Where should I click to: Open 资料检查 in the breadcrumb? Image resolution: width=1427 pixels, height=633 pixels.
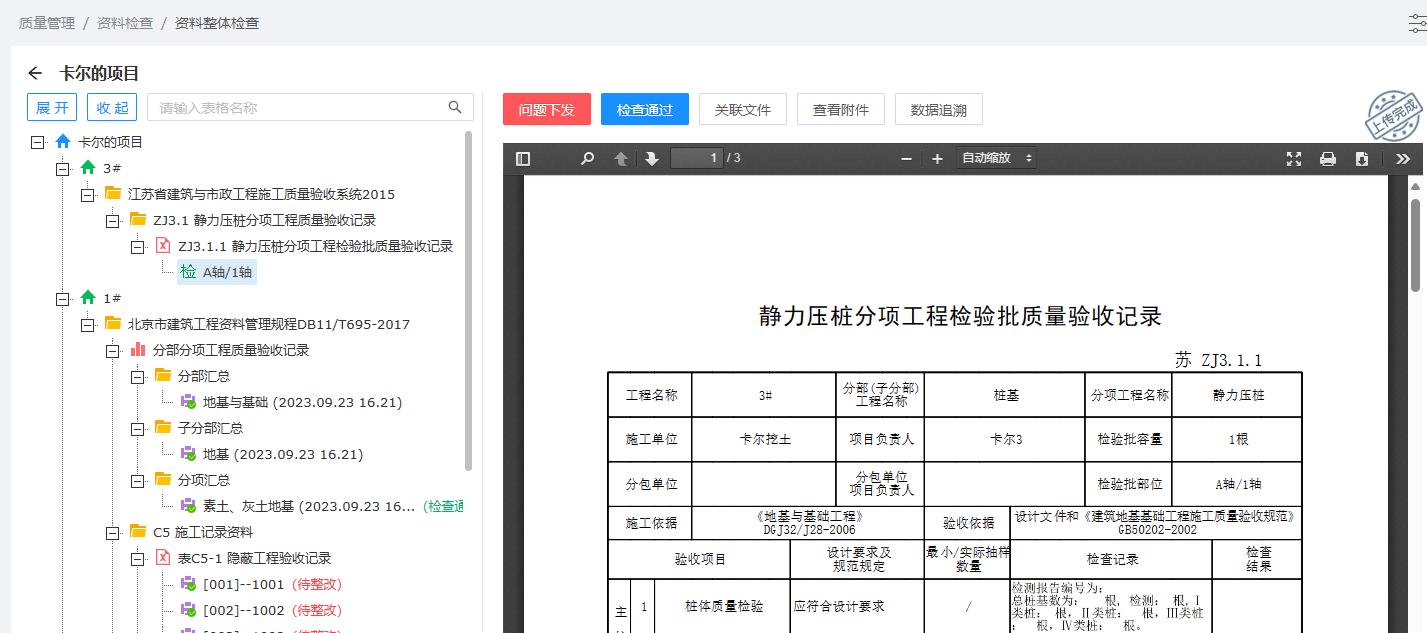point(125,22)
